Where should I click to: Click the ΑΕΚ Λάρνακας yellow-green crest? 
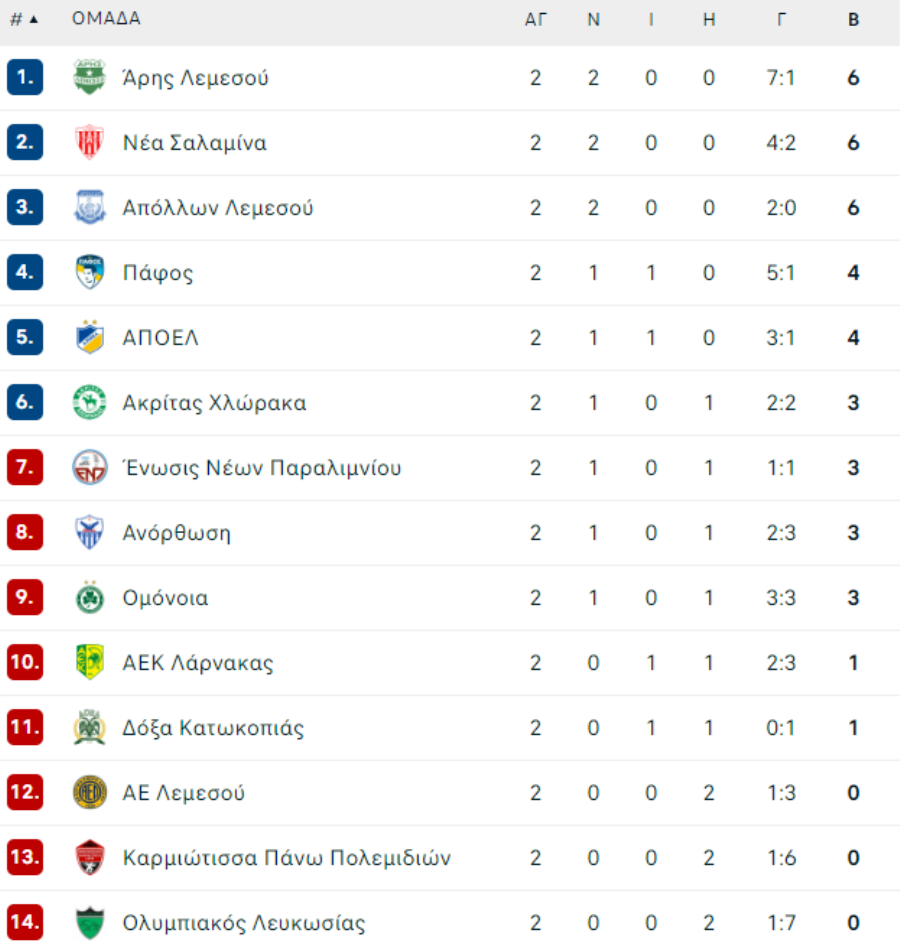[x=89, y=662]
